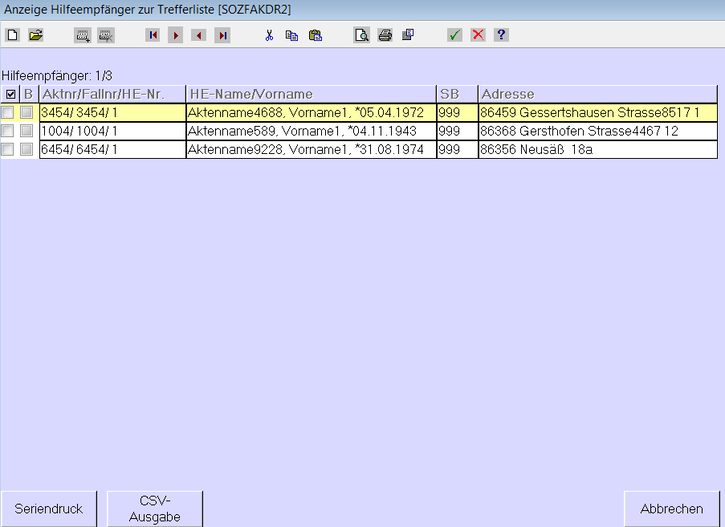The image size is (725, 527).
Task: Click the Open folder toolbar icon
Action: click(36, 35)
